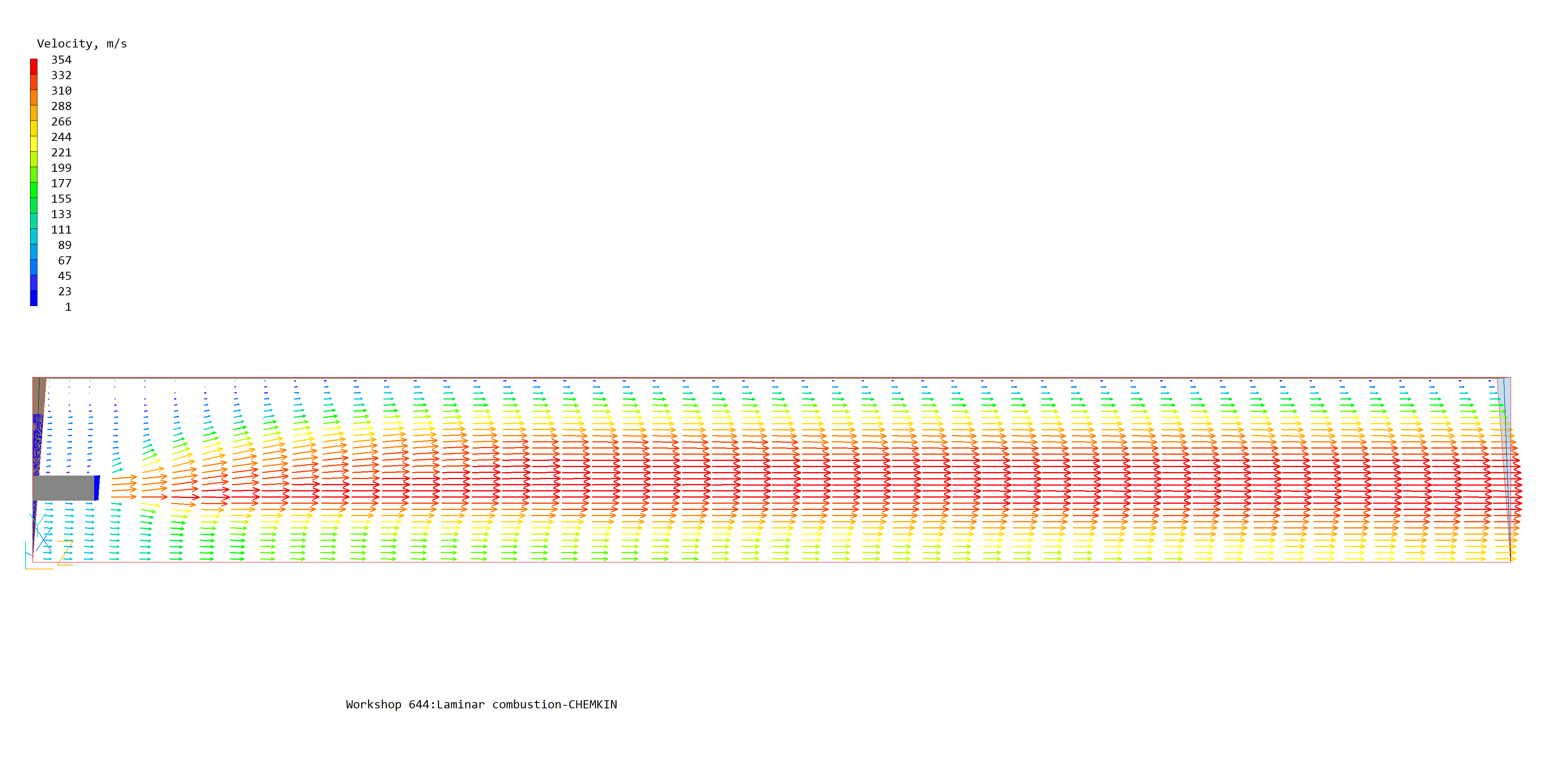Click the orange Z axis triad label
This screenshot has height=784, width=1545.
pyautogui.click(x=65, y=553)
